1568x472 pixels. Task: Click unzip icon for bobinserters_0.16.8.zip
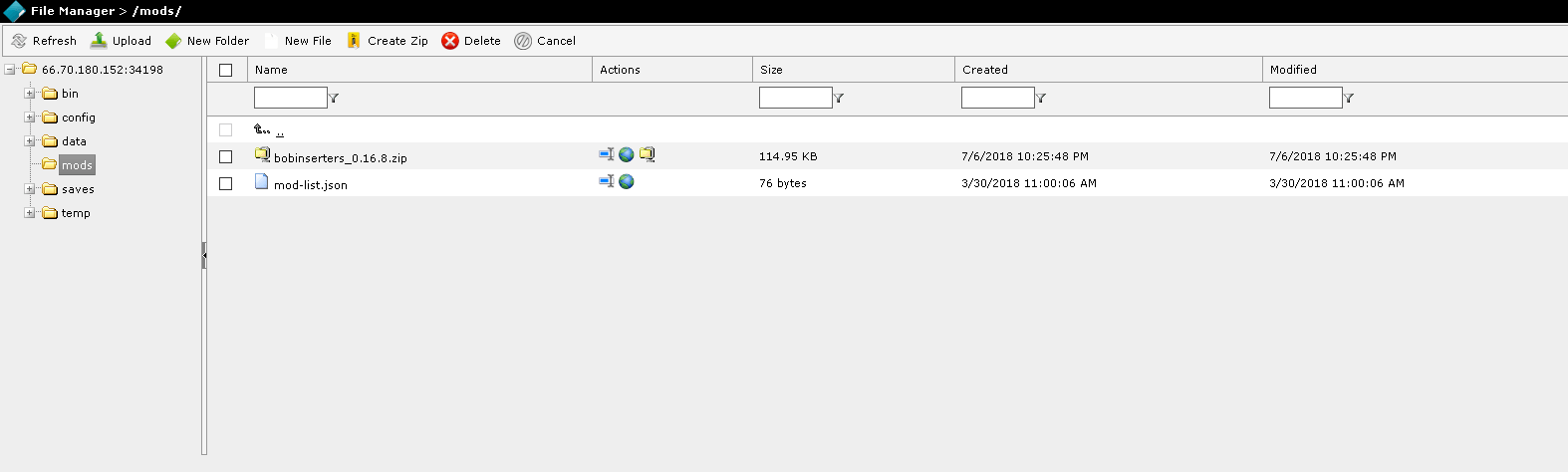tap(648, 154)
